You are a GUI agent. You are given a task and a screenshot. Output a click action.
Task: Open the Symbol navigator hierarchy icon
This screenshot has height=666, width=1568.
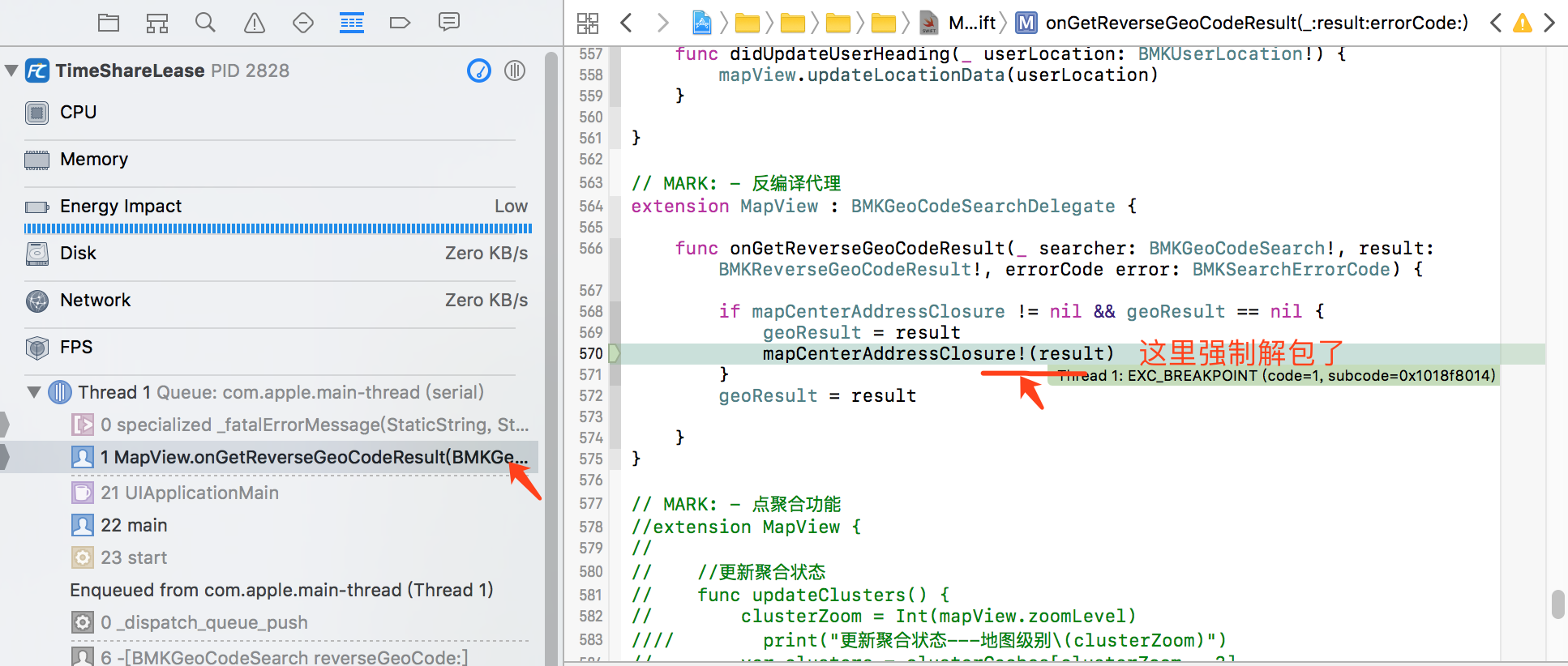(x=157, y=23)
